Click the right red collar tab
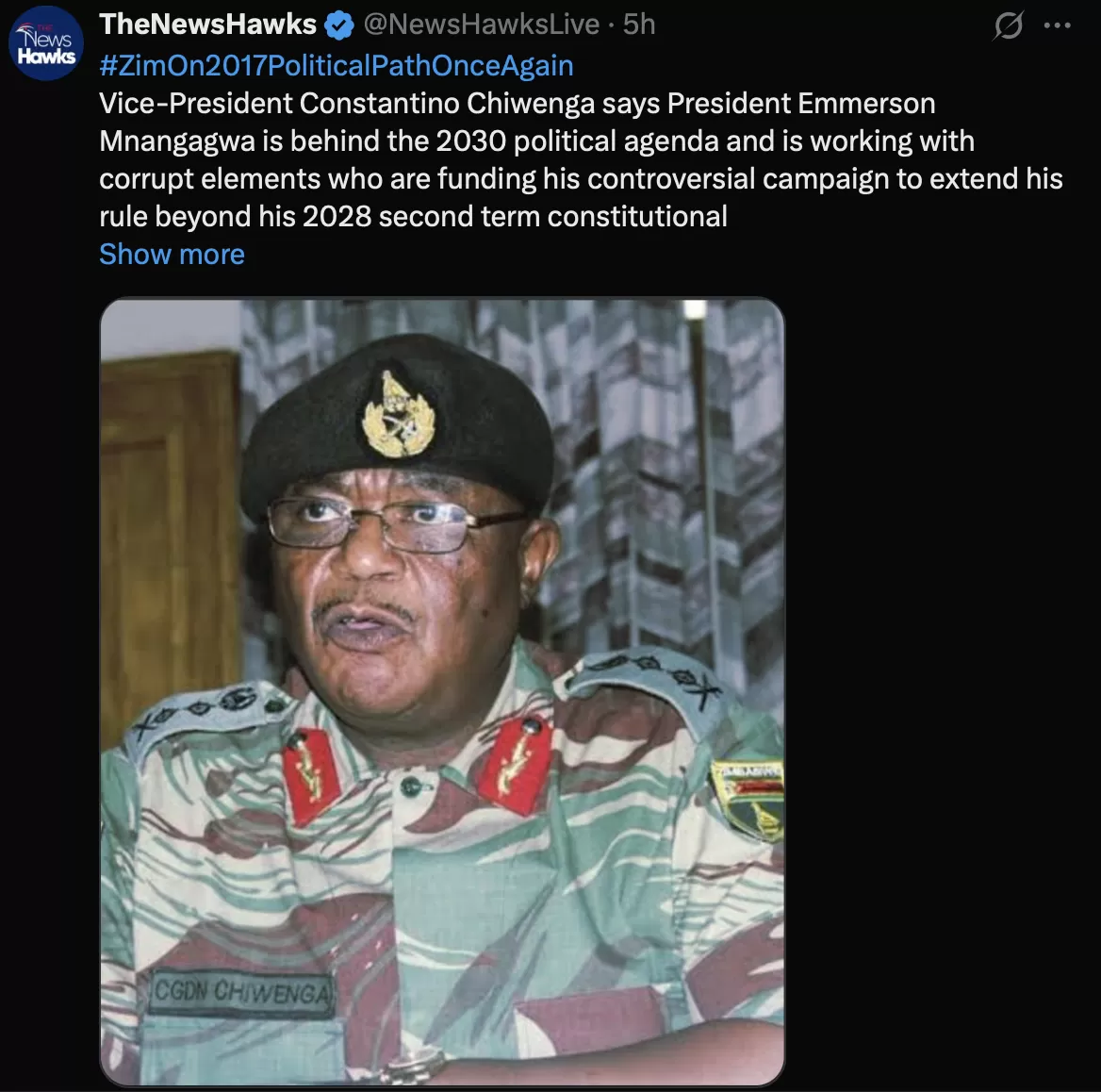 [517, 762]
